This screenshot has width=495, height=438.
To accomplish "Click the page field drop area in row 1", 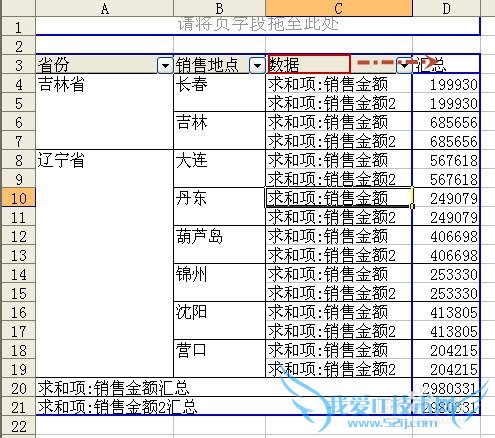I will pos(258,26).
